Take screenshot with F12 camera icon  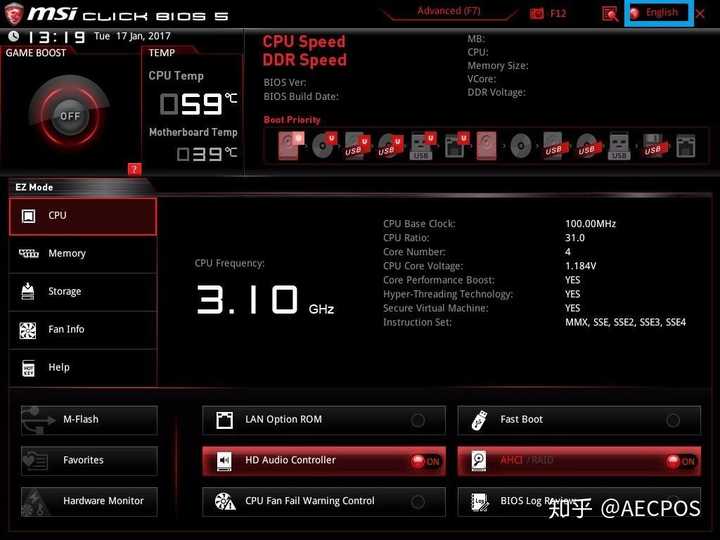[536, 14]
